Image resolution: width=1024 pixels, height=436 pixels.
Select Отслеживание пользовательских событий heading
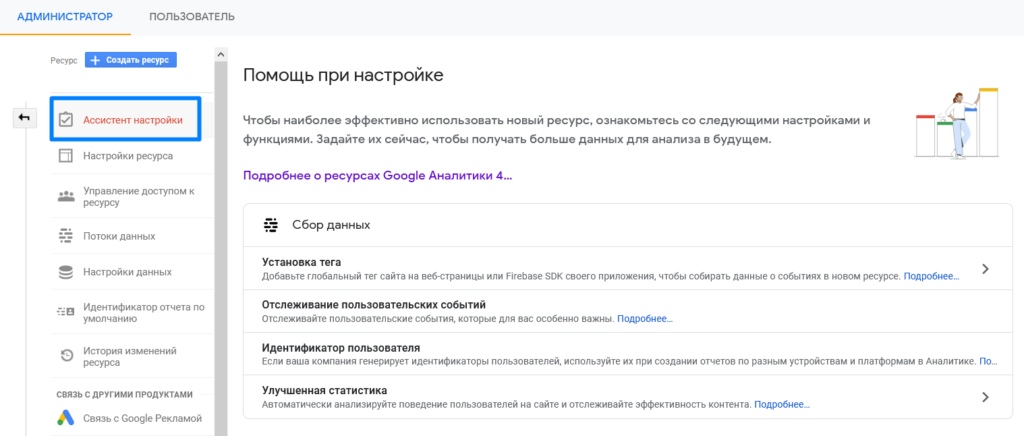click(374, 305)
